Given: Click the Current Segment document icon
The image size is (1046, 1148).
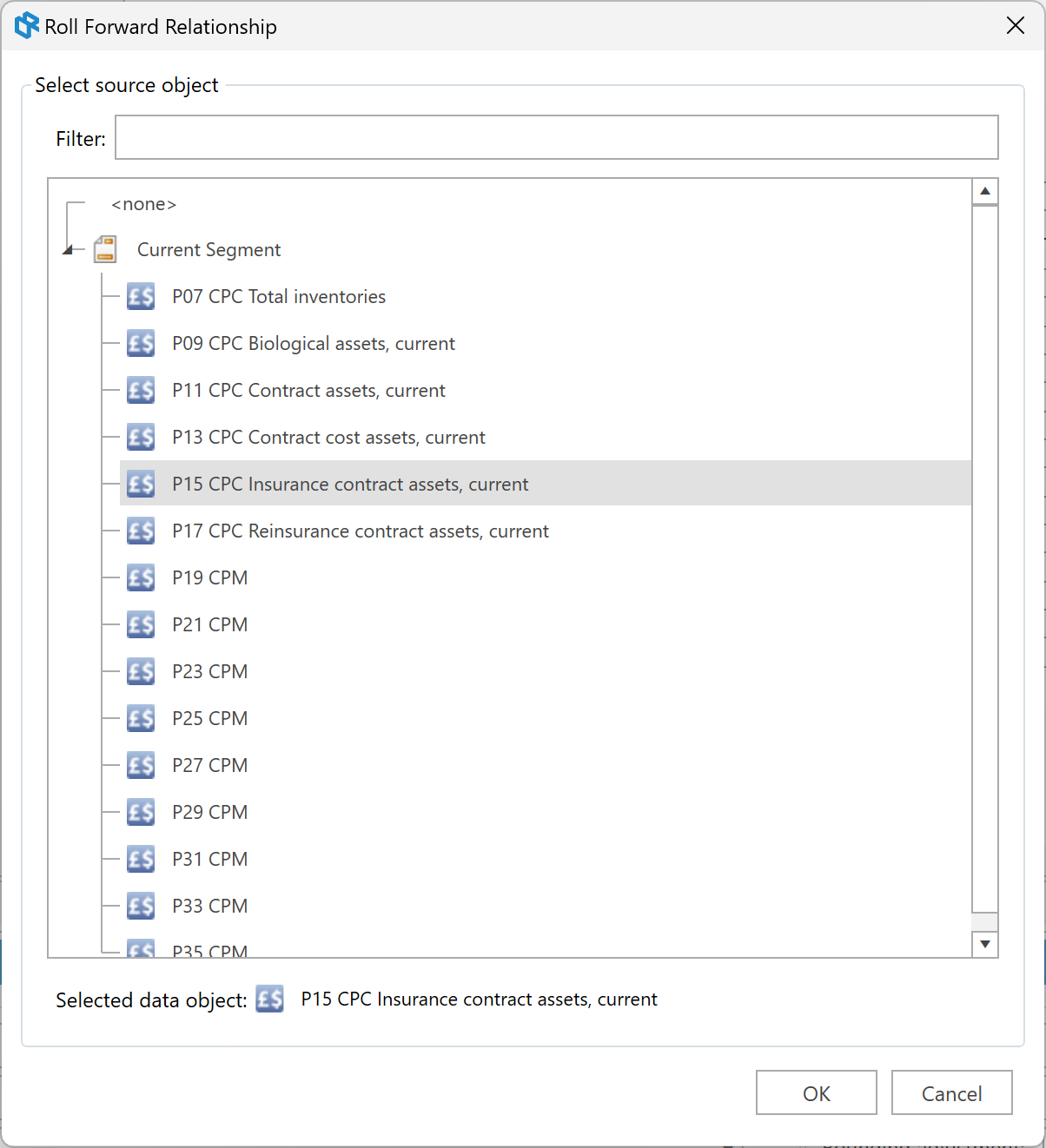Looking at the screenshot, I should tap(105, 249).
